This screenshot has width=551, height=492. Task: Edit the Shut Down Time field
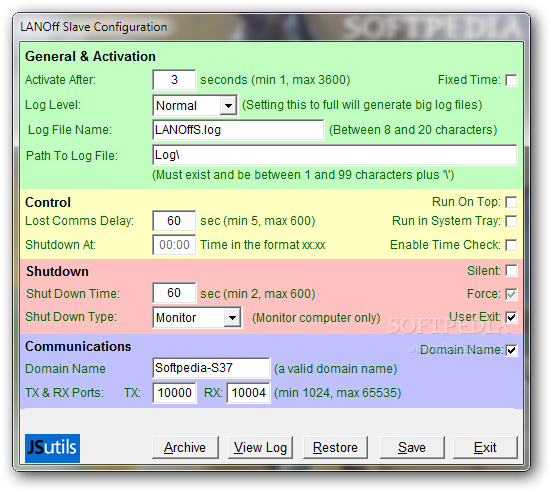[174, 293]
